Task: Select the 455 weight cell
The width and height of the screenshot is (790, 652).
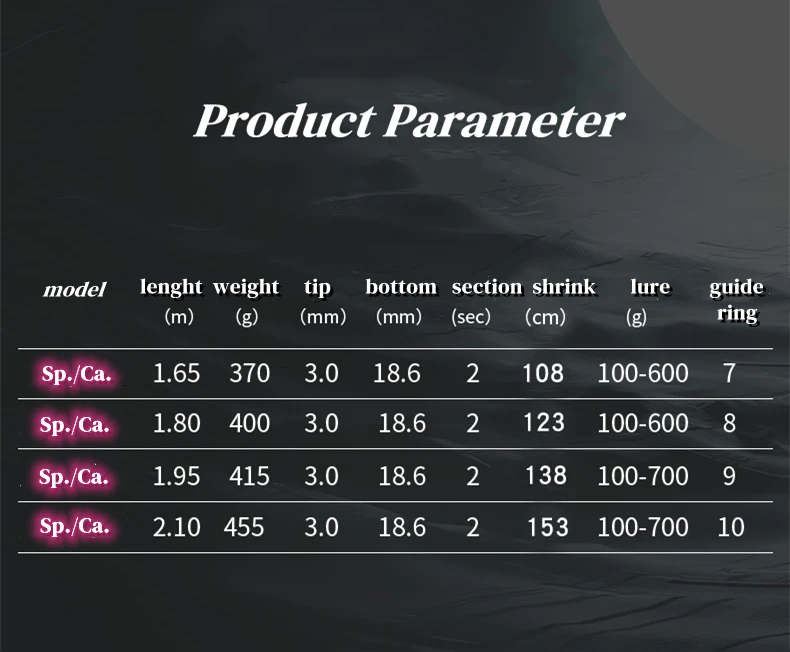Action: (x=245, y=526)
